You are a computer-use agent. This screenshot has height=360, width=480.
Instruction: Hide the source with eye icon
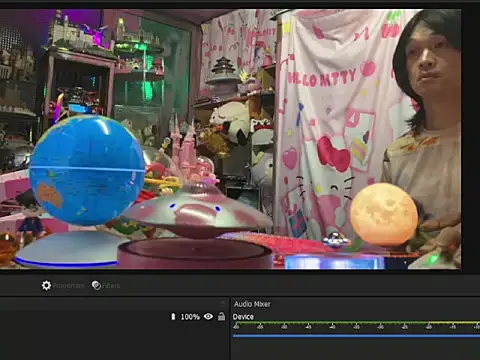tap(208, 316)
